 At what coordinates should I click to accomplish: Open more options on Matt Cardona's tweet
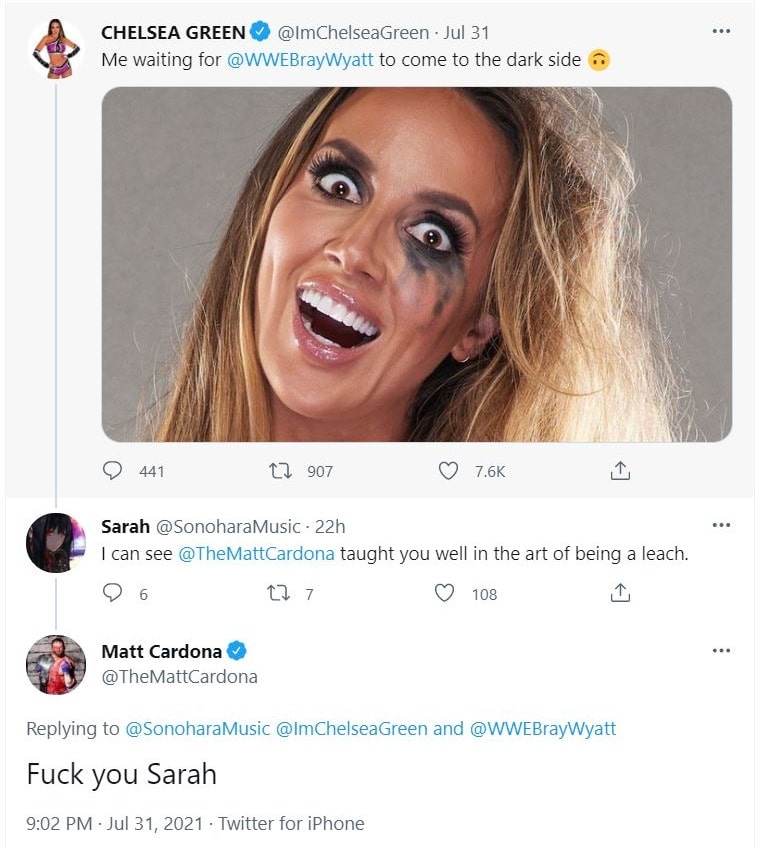point(721,651)
